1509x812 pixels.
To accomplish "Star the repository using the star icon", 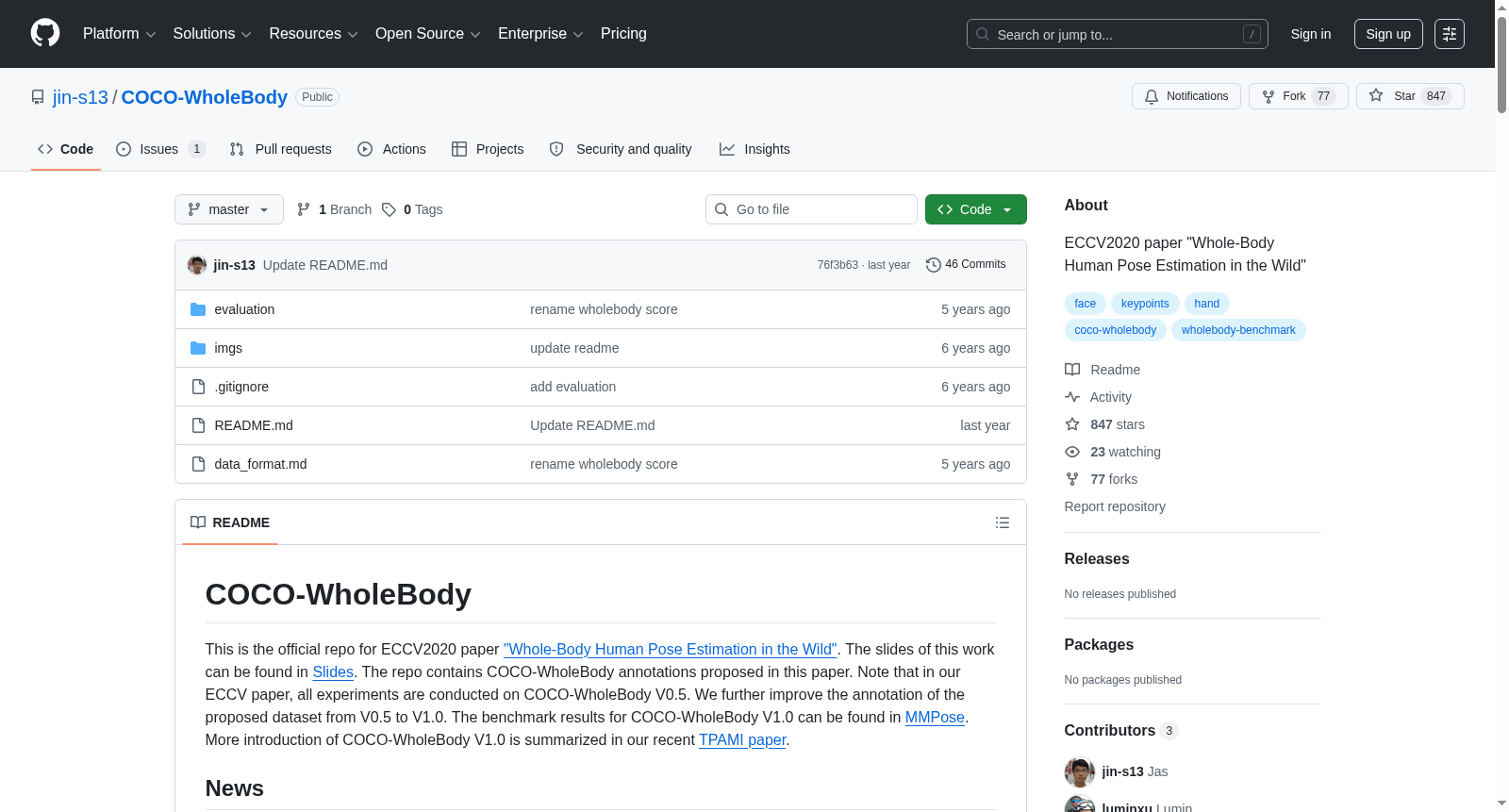I will (x=1376, y=96).
